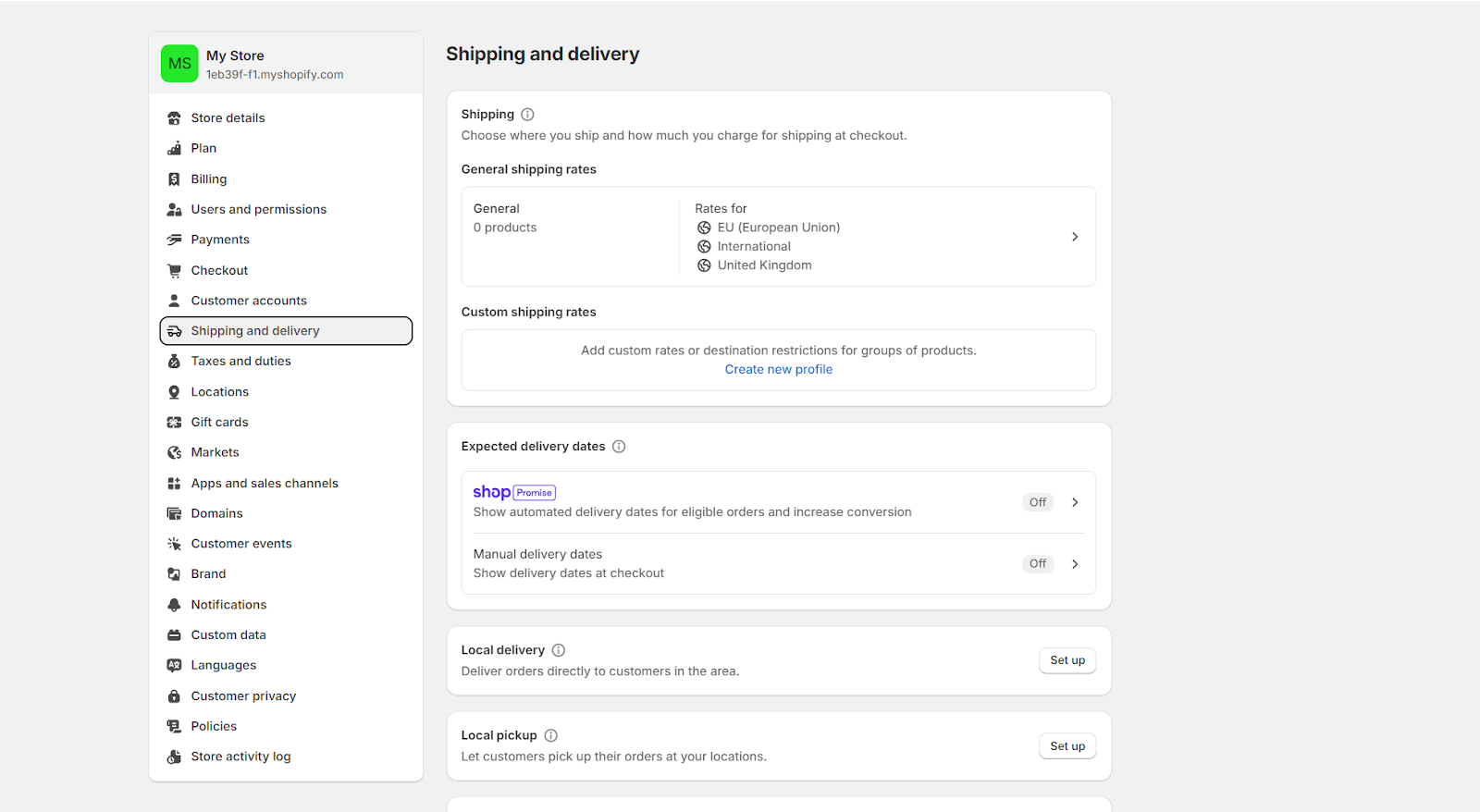Open Customer events in sidebar
This screenshot has height=812, width=1480.
286,544
